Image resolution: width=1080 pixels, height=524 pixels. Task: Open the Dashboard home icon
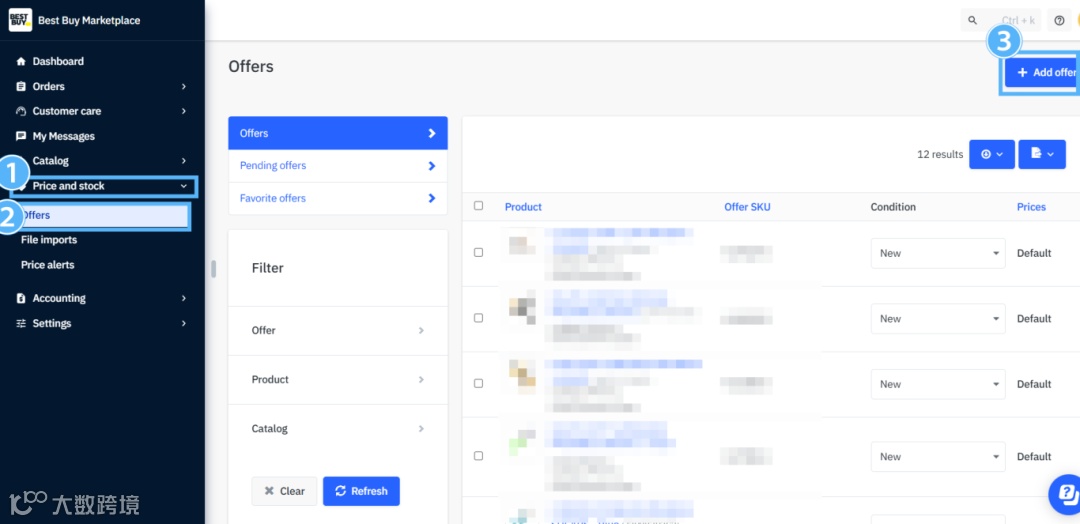[x=21, y=61]
